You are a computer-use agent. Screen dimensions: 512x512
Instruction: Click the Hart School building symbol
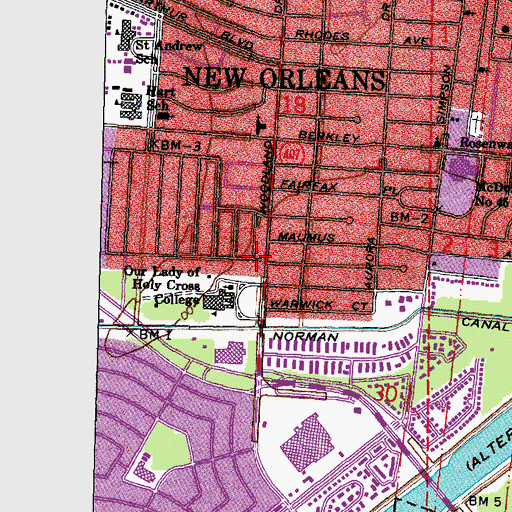(131, 106)
